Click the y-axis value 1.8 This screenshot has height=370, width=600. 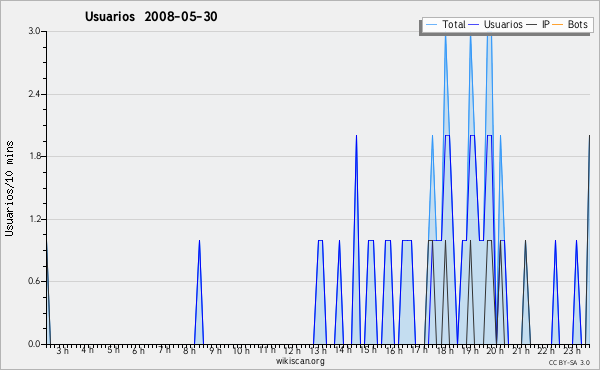coord(34,156)
